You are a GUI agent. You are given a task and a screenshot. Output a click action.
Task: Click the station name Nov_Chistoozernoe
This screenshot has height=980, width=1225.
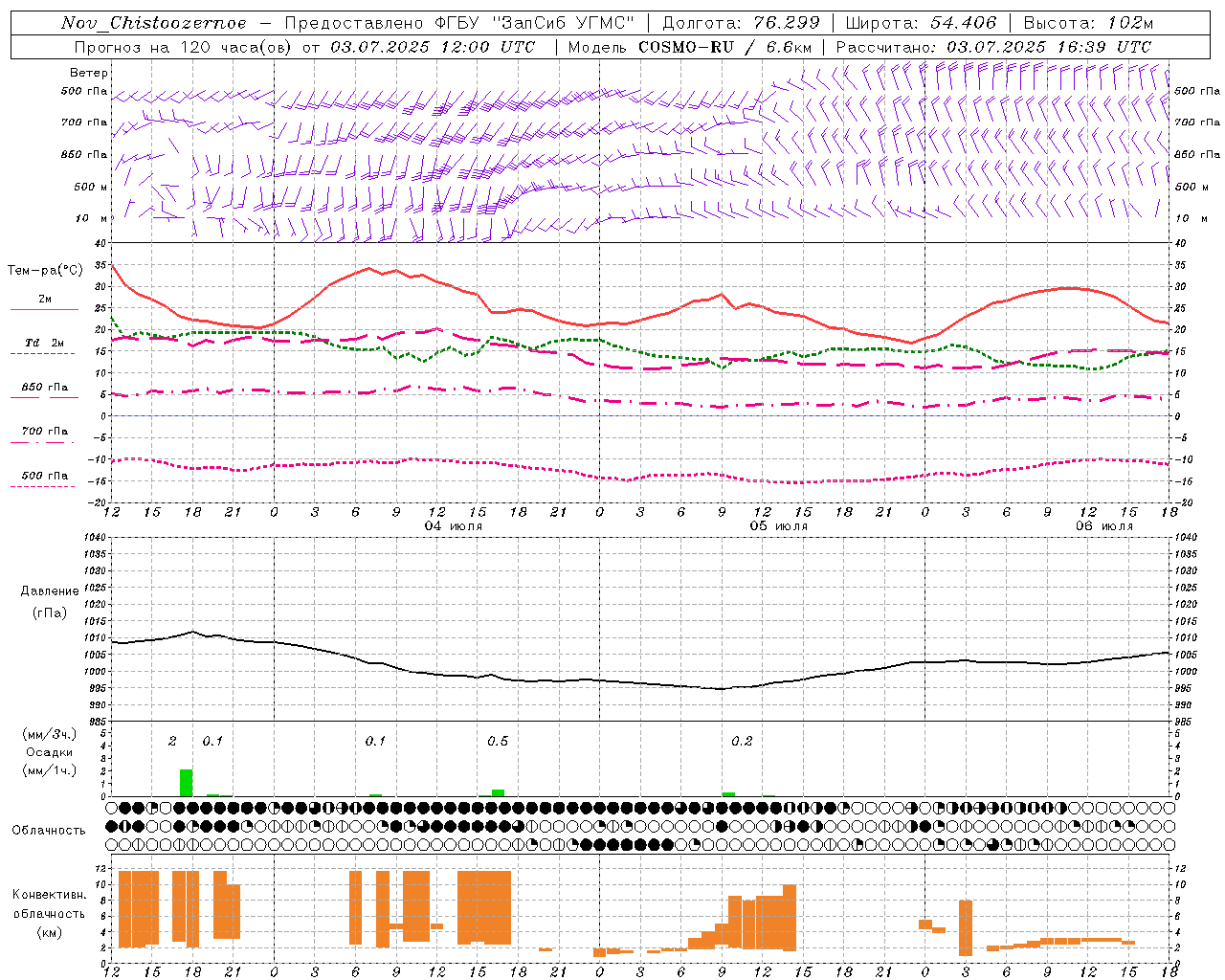pyautogui.click(x=153, y=23)
